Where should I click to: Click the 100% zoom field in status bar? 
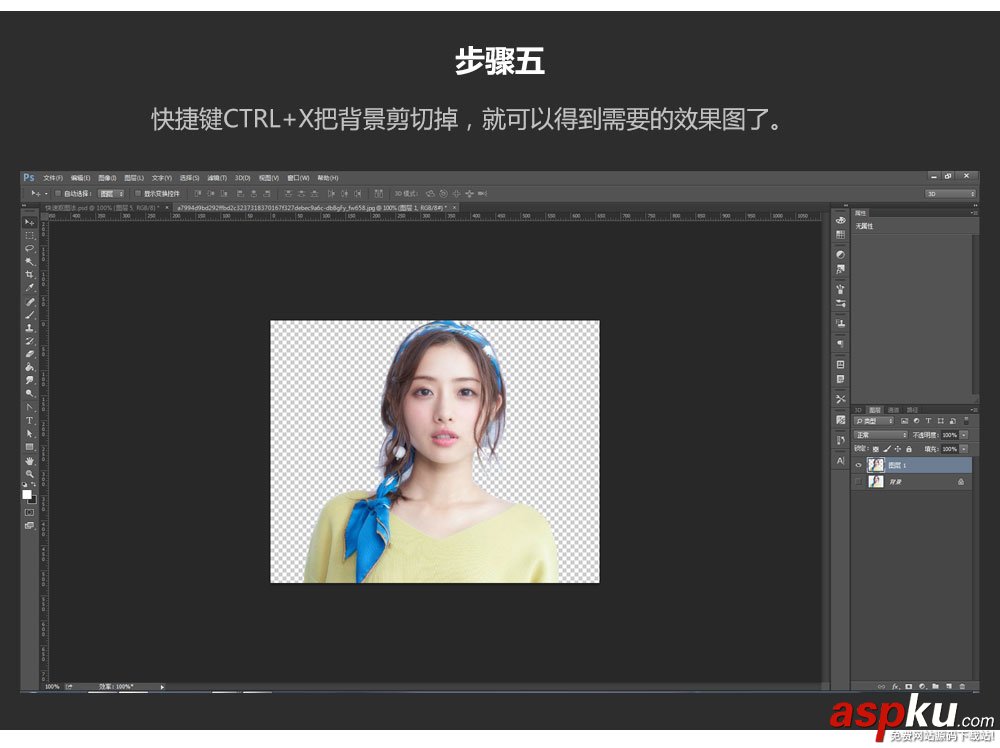[x=52, y=687]
